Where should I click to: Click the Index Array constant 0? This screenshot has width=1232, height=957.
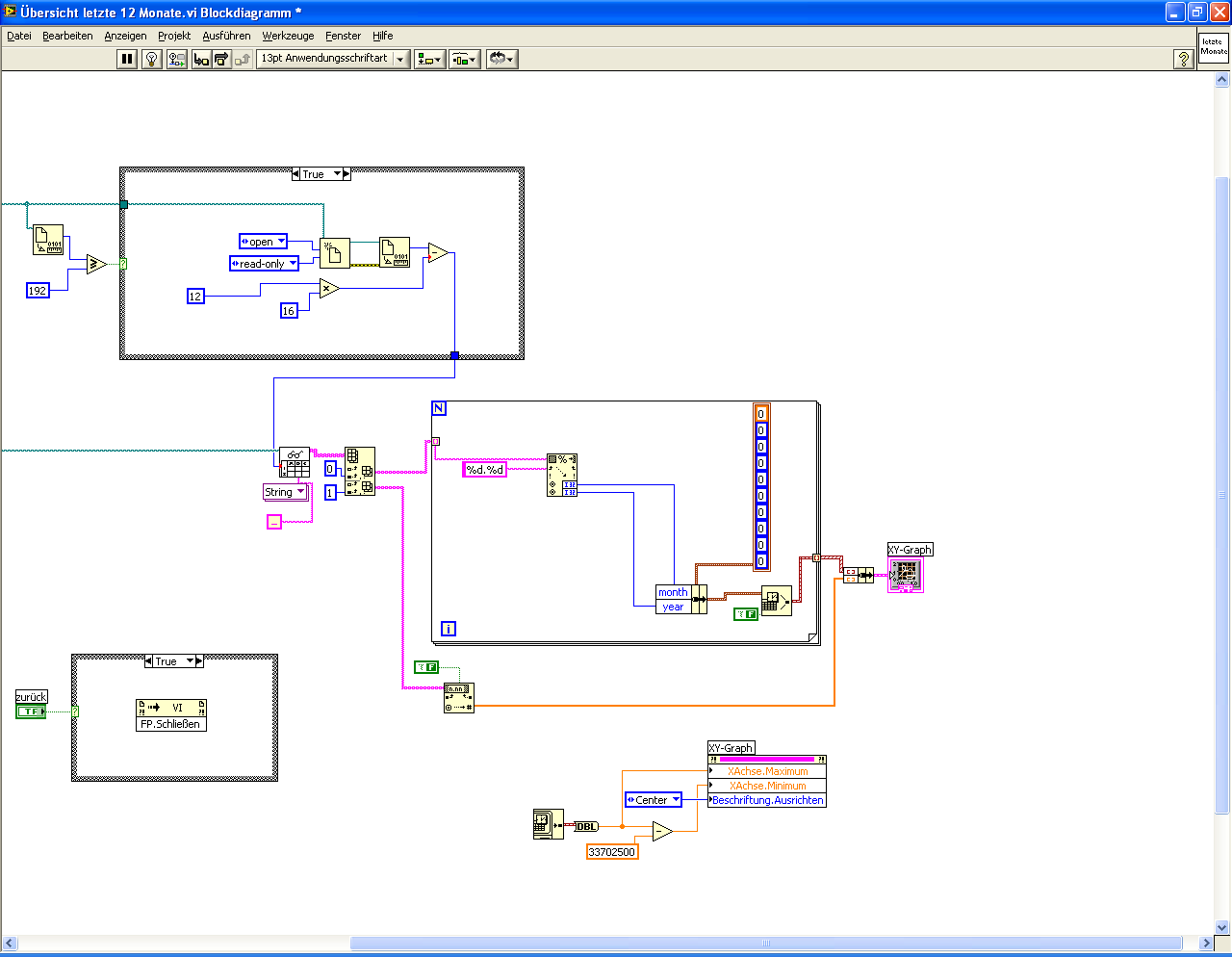[330, 470]
